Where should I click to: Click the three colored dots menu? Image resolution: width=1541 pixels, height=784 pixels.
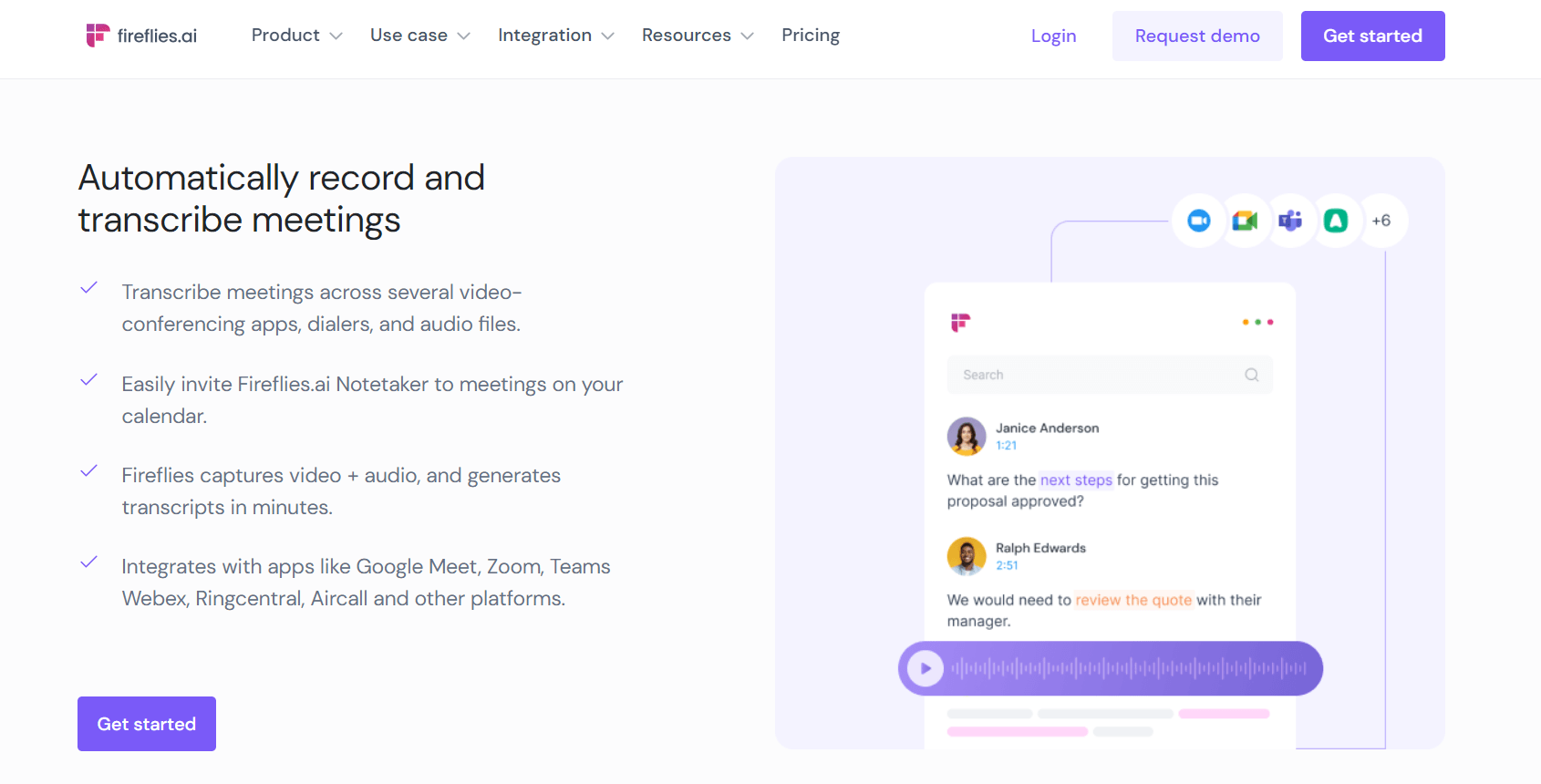[x=1257, y=322]
